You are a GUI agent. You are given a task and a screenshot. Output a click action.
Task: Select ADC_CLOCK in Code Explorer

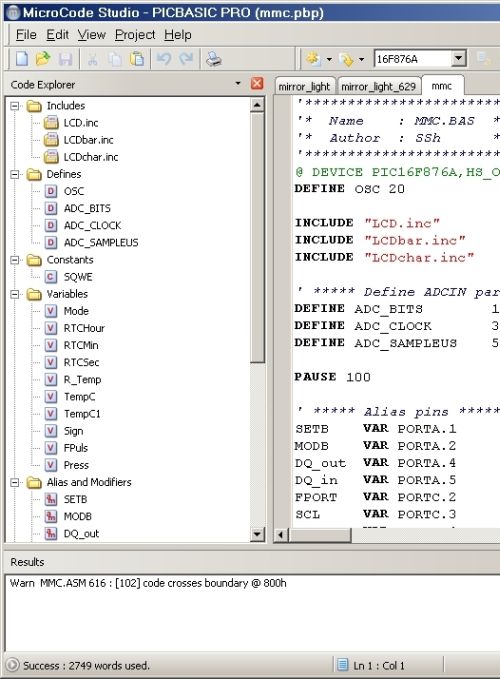click(x=92, y=226)
